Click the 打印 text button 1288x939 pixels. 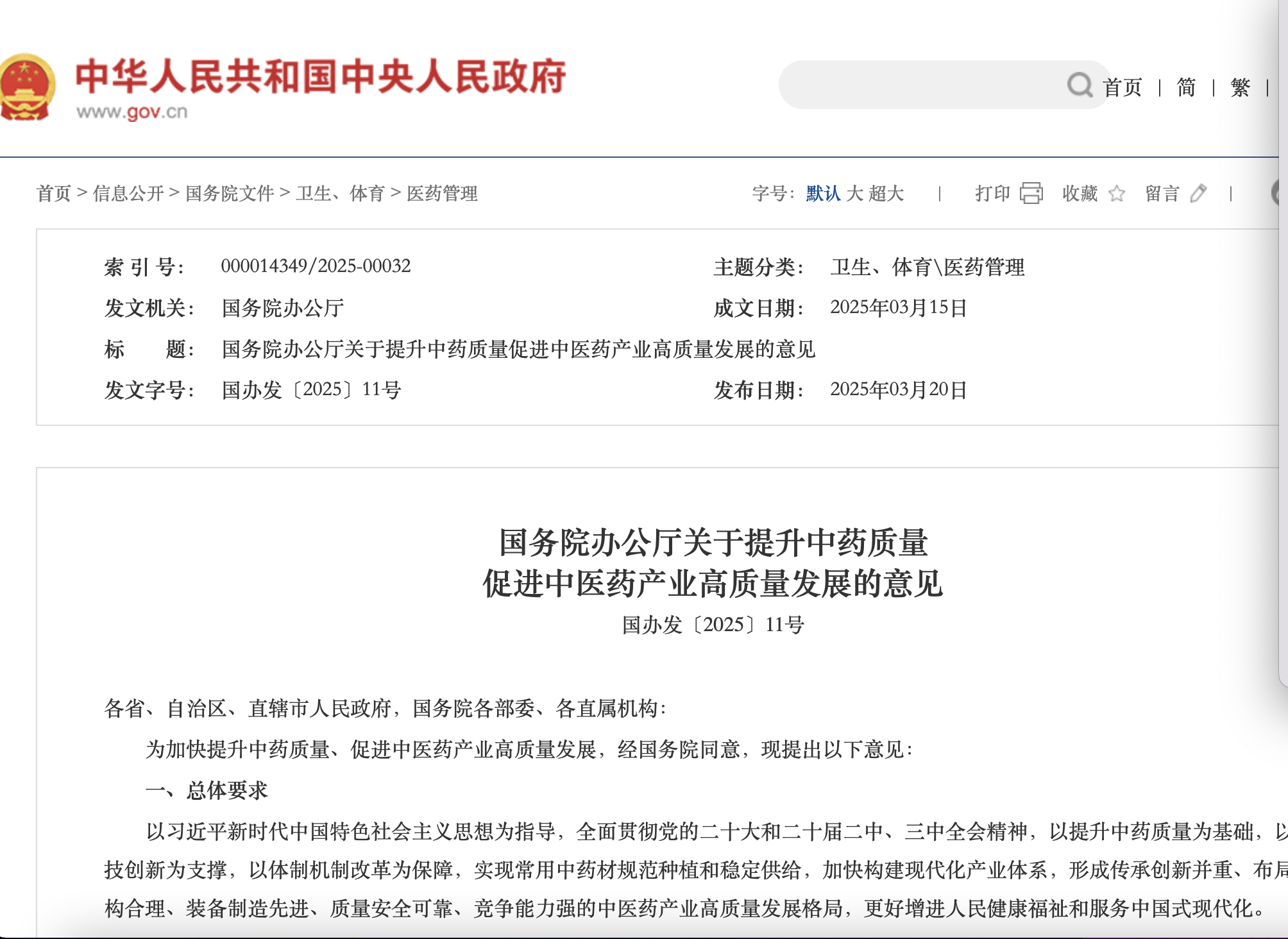[992, 193]
